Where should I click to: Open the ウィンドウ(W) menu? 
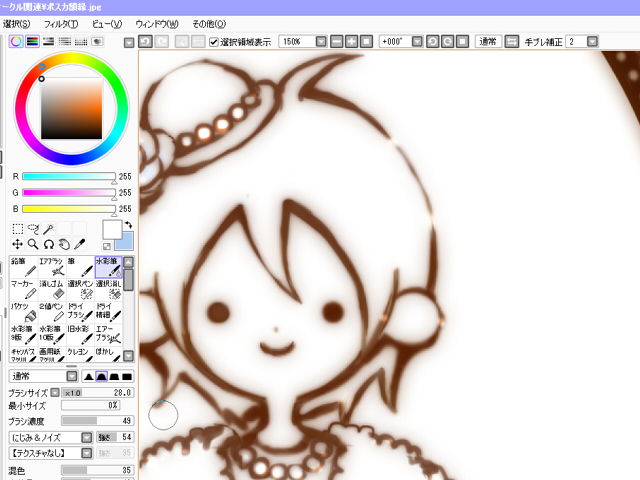pyautogui.click(x=157, y=24)
